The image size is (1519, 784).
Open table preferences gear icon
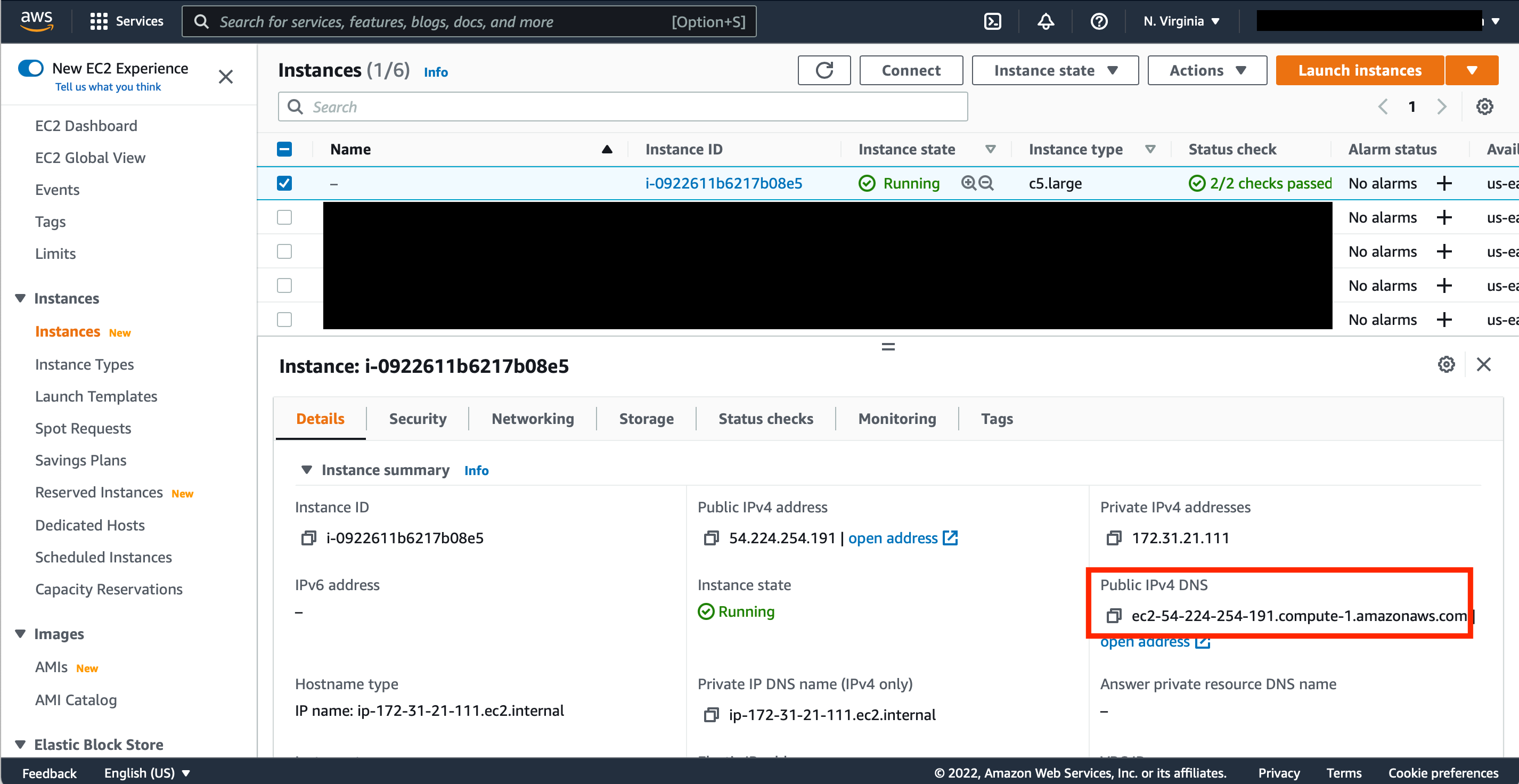tap(1484, 107)
